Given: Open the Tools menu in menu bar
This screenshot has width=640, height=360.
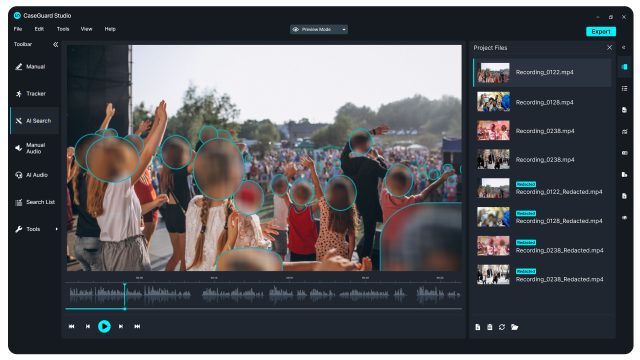Looking at the screenshot, I should pos(63,29).
